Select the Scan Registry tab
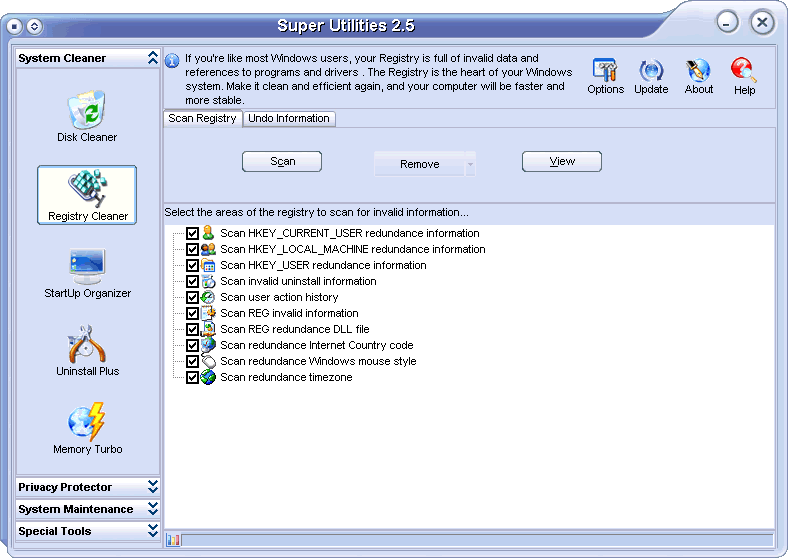The height and width of the screenshot is (558, 788). click(x=202, y=118)
